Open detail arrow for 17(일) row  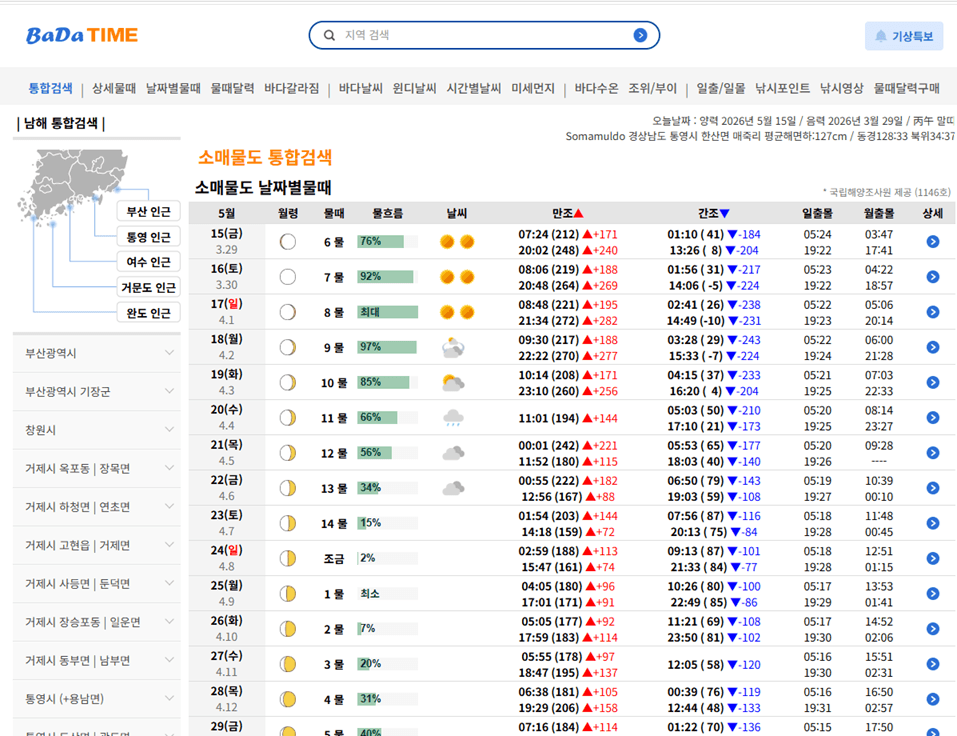[x=933, y=312]
